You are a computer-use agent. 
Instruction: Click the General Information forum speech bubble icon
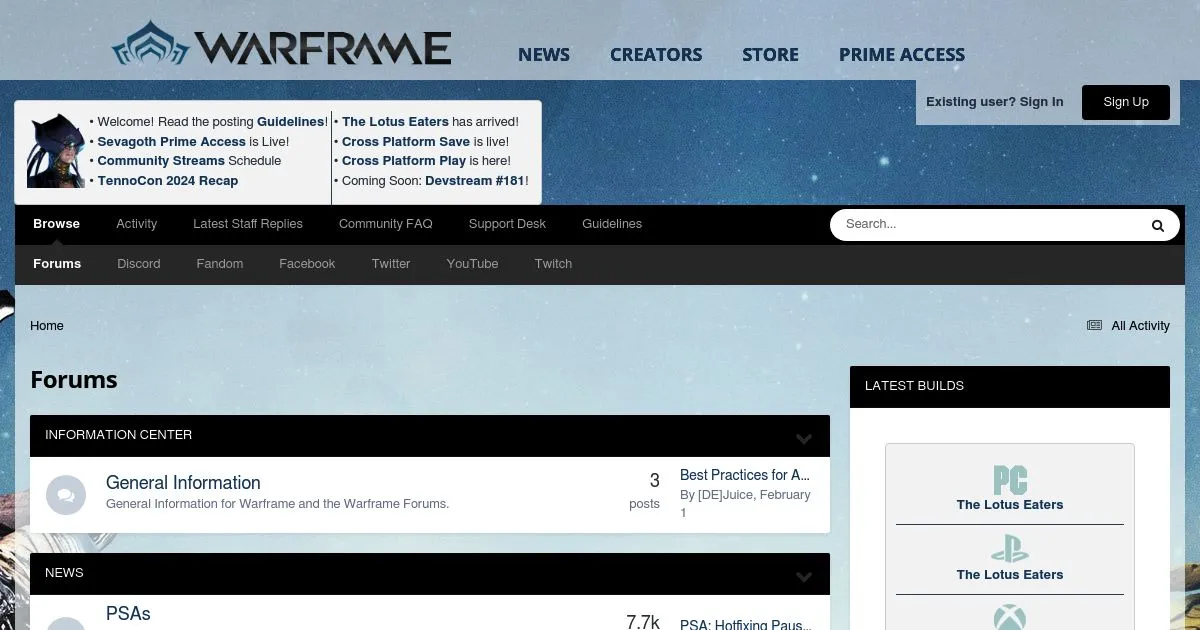66,495
